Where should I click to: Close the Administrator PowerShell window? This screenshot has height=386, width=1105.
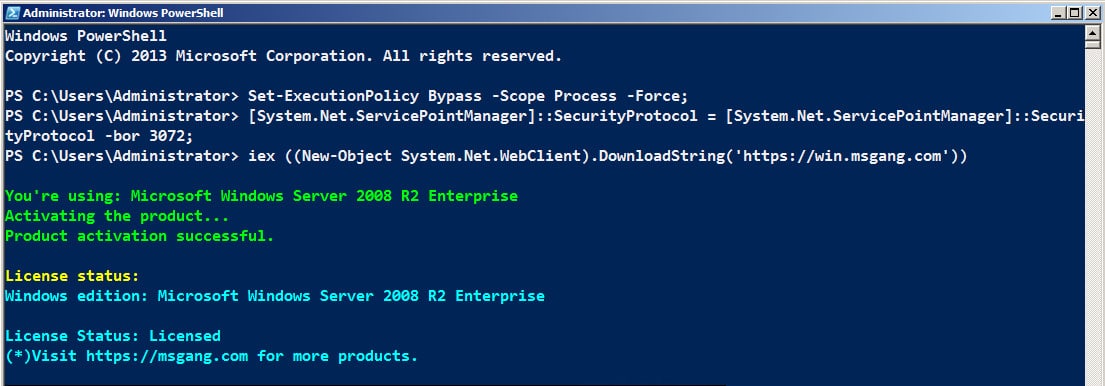click(1092, 12)
